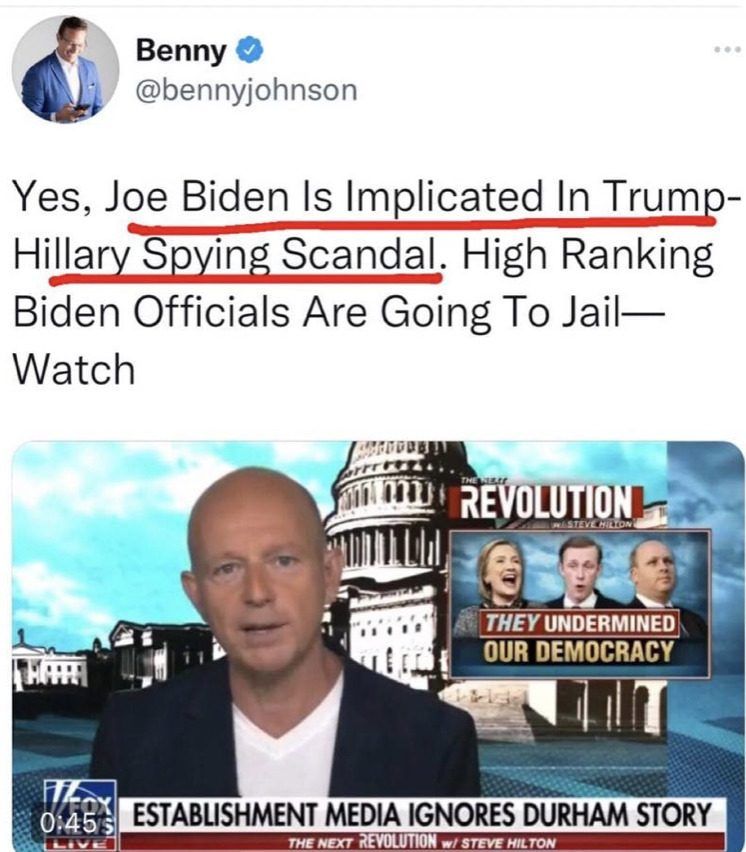Click 'The Next Revolution w/ Steve Hilton' ticker

point(422,843)
